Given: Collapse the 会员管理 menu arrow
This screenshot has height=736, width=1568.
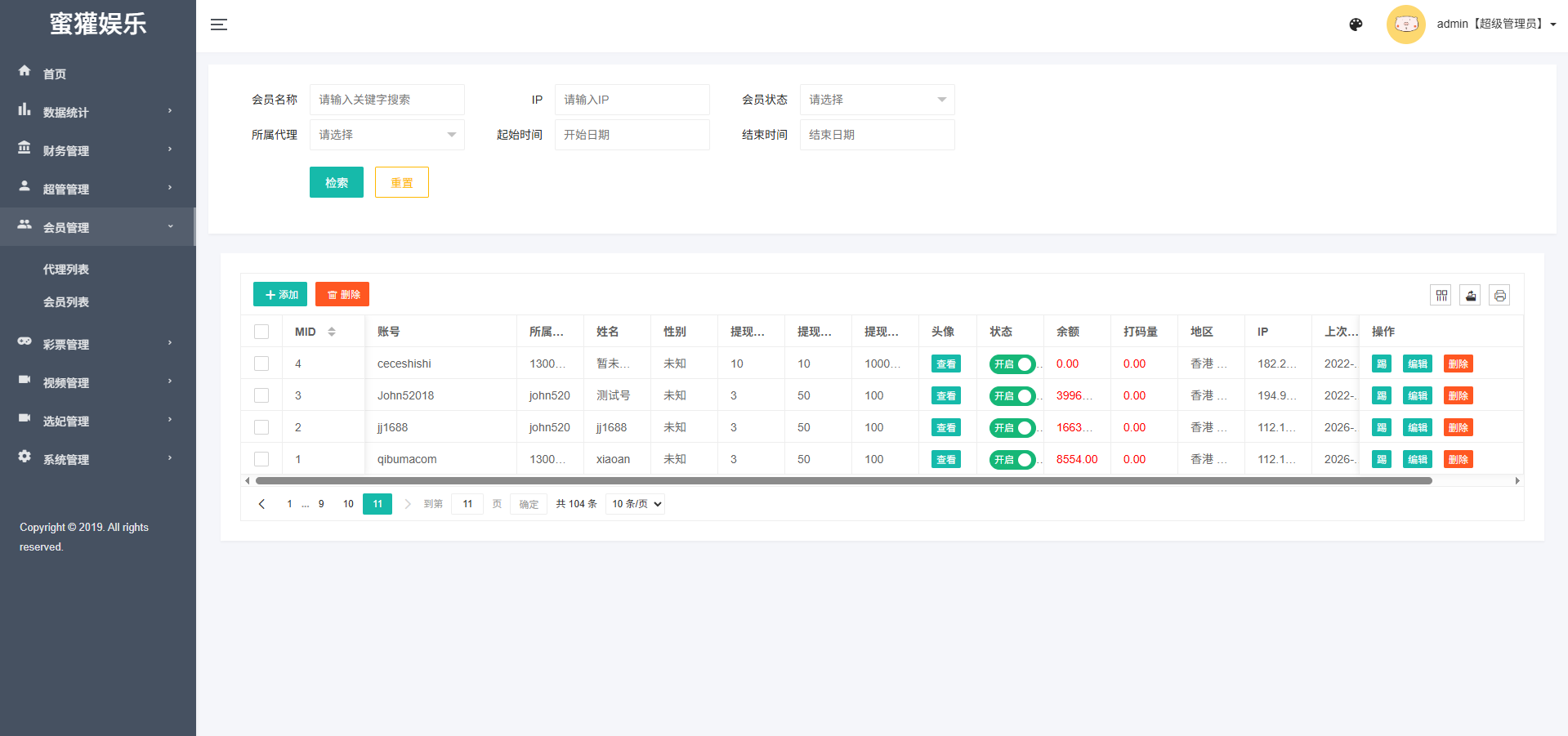Looking at the screenshot, I should pyautogui.click(x=170, y=226).
